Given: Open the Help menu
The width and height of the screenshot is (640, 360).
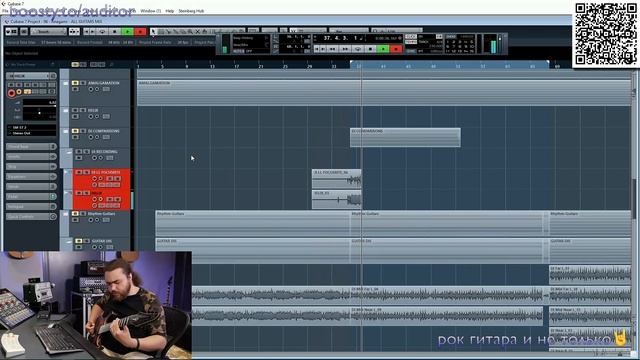Looking at the screenshot, I should click(x=170, y=11).
